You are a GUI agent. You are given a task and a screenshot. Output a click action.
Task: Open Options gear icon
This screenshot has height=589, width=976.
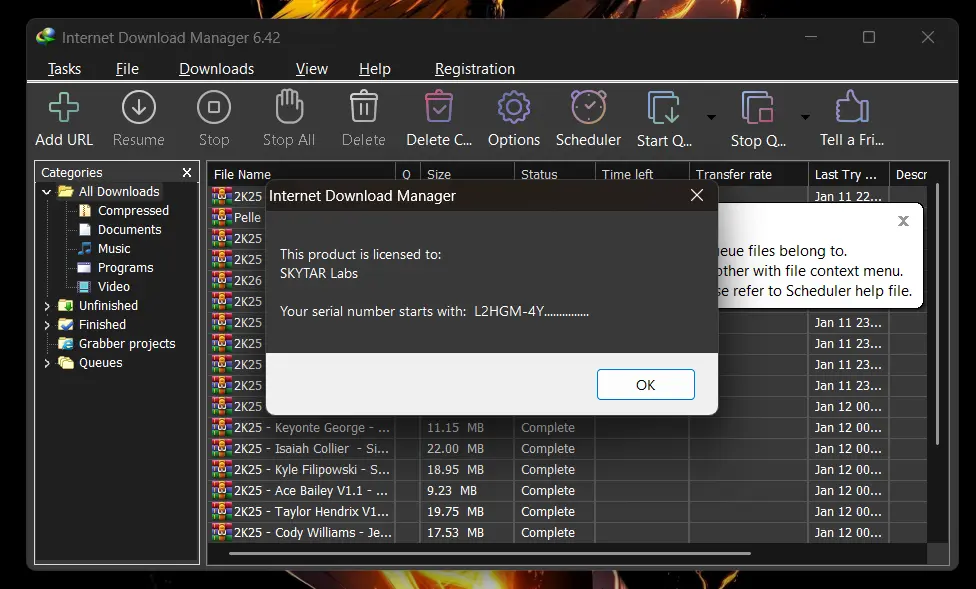point(514,108)
